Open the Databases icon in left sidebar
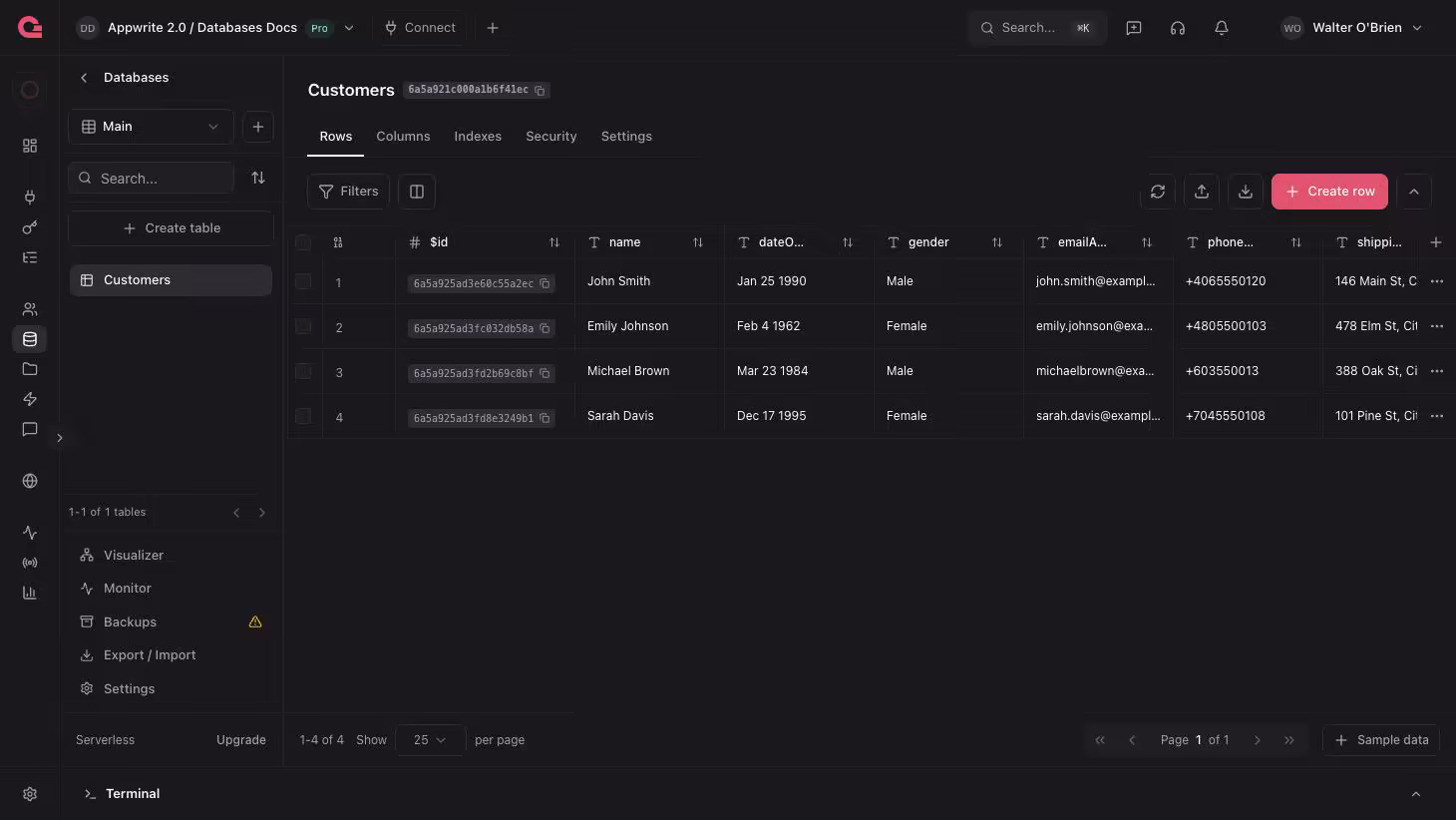This screenshot has width=1456, height=820. (30, 339)
